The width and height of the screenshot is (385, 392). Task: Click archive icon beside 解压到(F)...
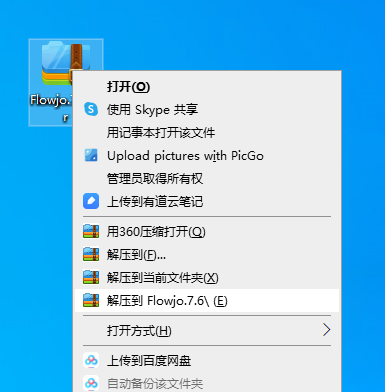coord(91,254)
